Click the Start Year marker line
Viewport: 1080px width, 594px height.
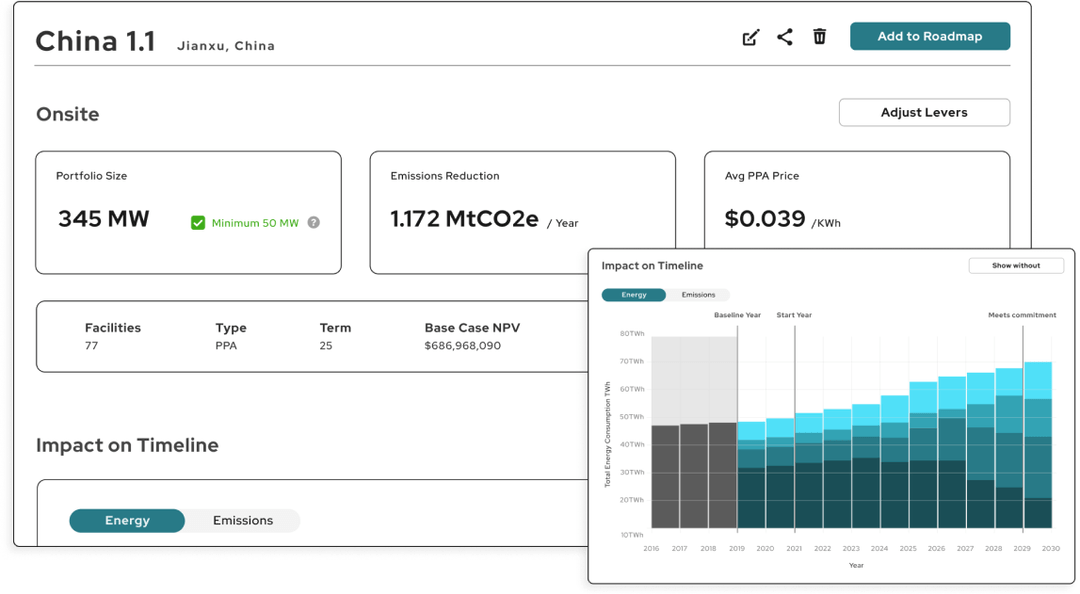pos(795,427)
